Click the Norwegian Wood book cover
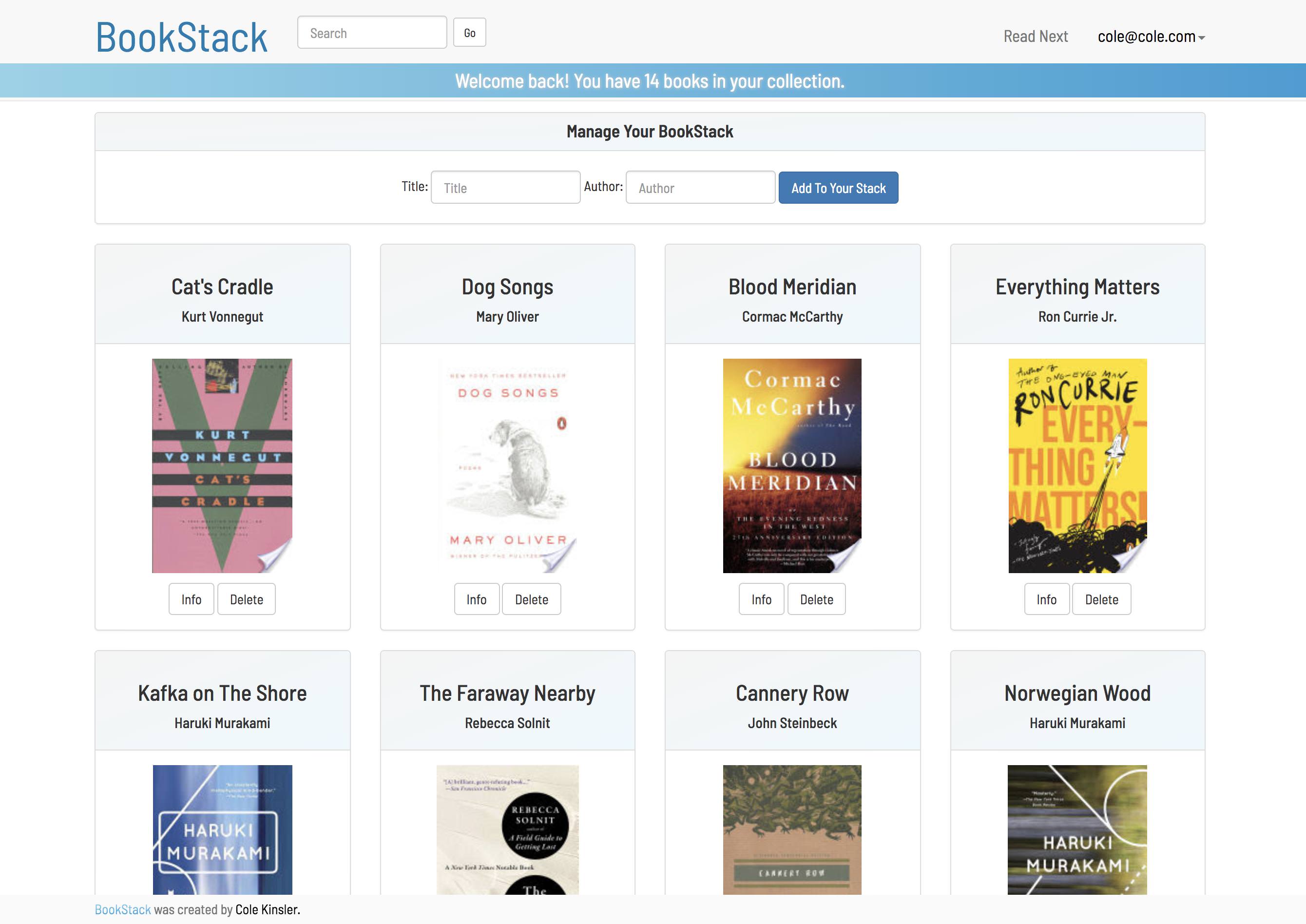 (1077, 829)
